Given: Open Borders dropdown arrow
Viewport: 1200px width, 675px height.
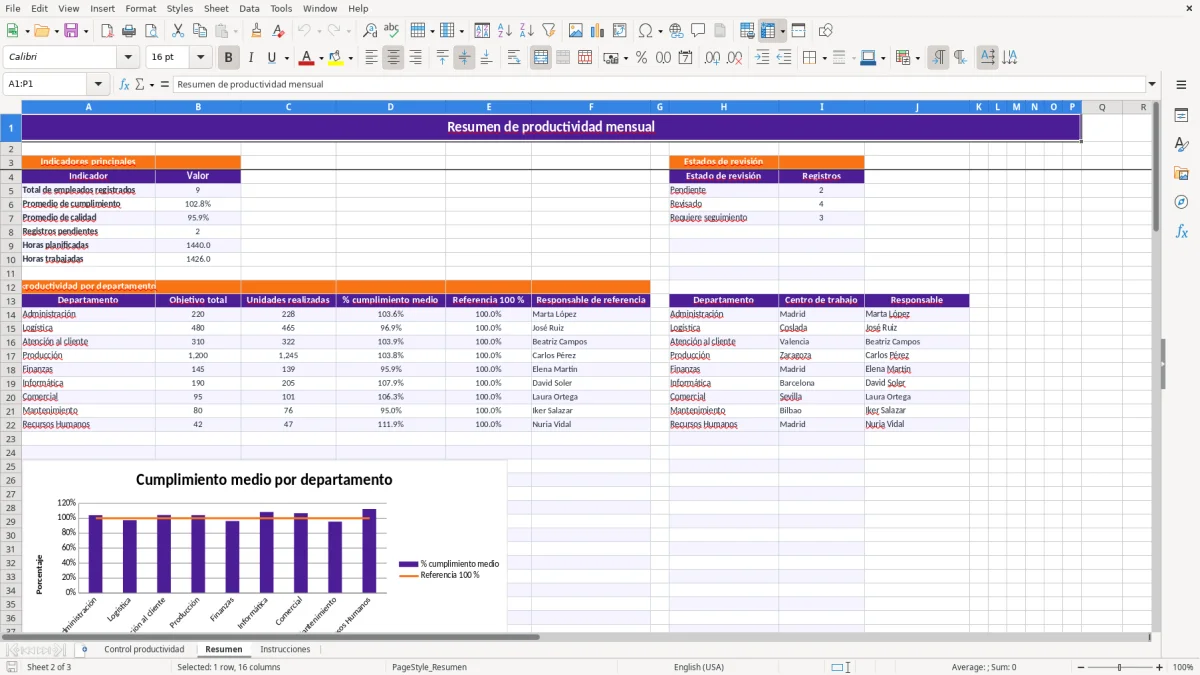Looking at the screenshot, I should pyautogui.click(x=825, y=58).
